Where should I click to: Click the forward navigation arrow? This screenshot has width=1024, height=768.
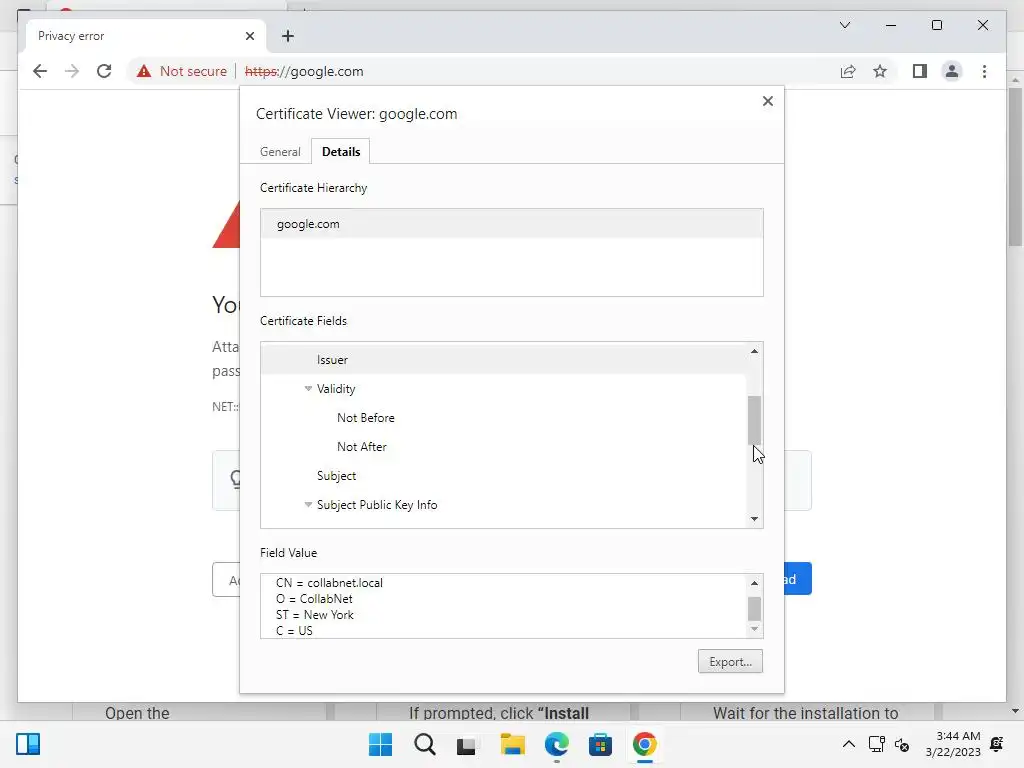pyautogui.click(x=72, y=71)
